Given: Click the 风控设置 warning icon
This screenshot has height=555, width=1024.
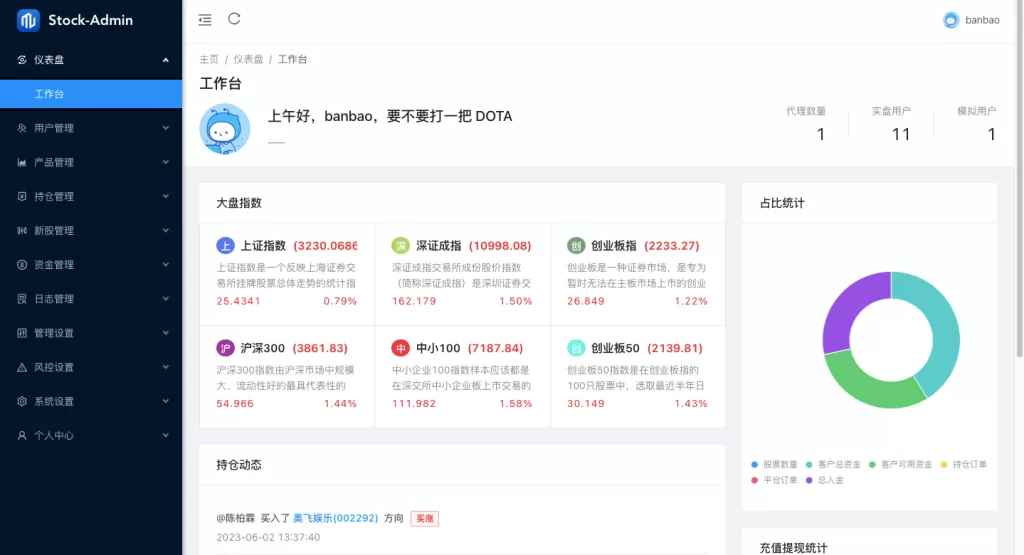Looking at the screenshot, I should 22,367.
